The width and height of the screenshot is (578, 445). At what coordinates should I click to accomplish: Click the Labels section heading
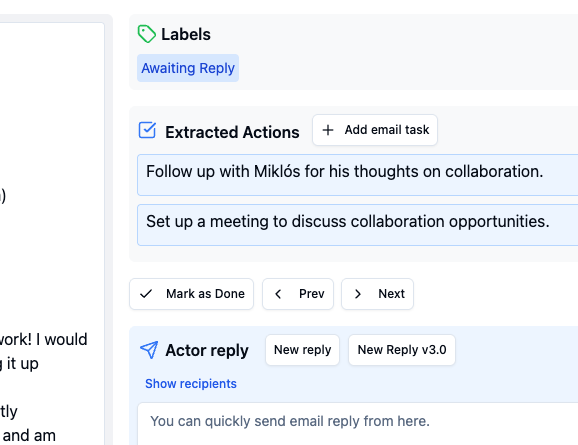[186, 34]
